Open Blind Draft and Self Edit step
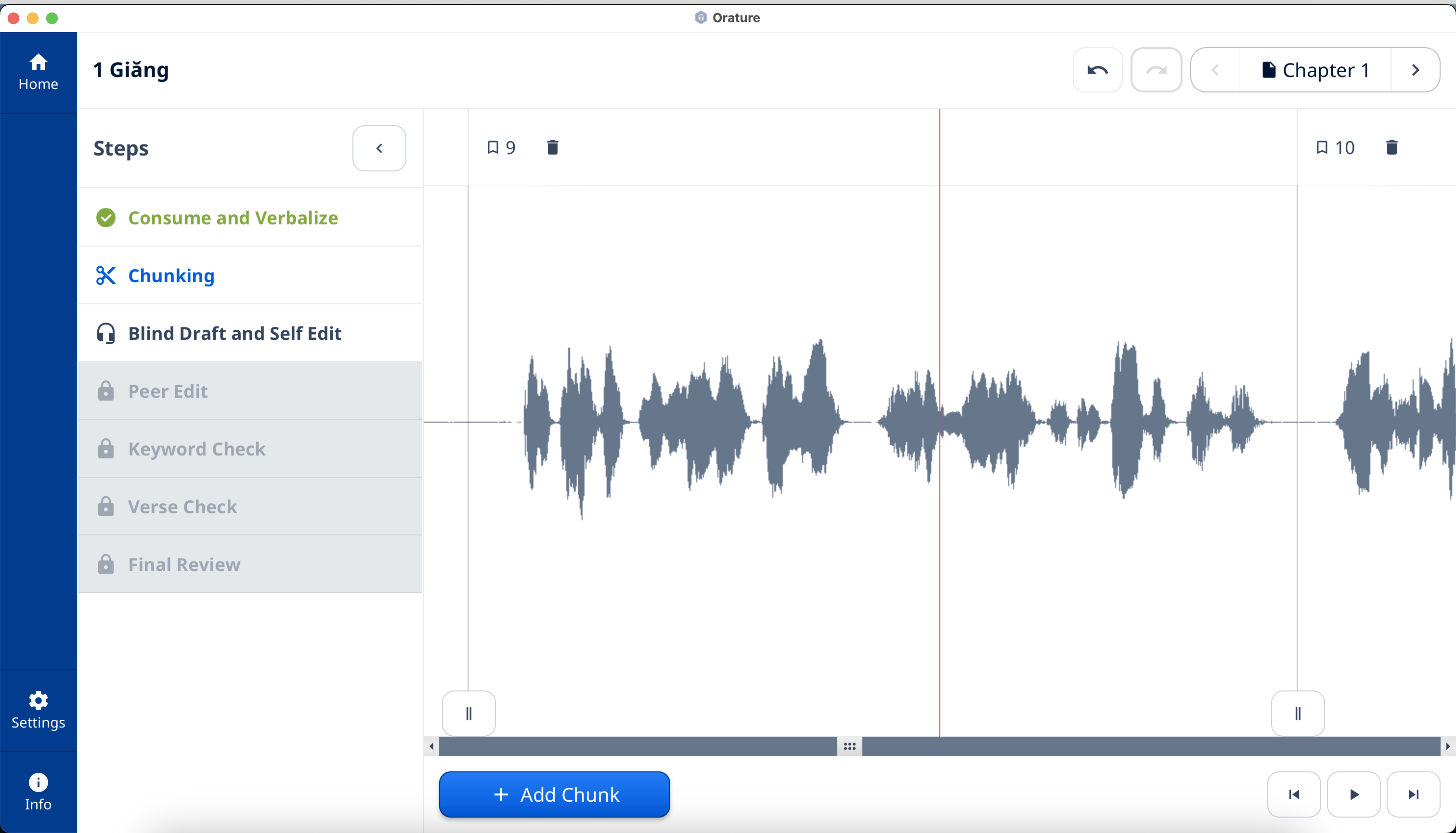The height and width of the screenshot is (833, 1456). (x=234, y=333)
